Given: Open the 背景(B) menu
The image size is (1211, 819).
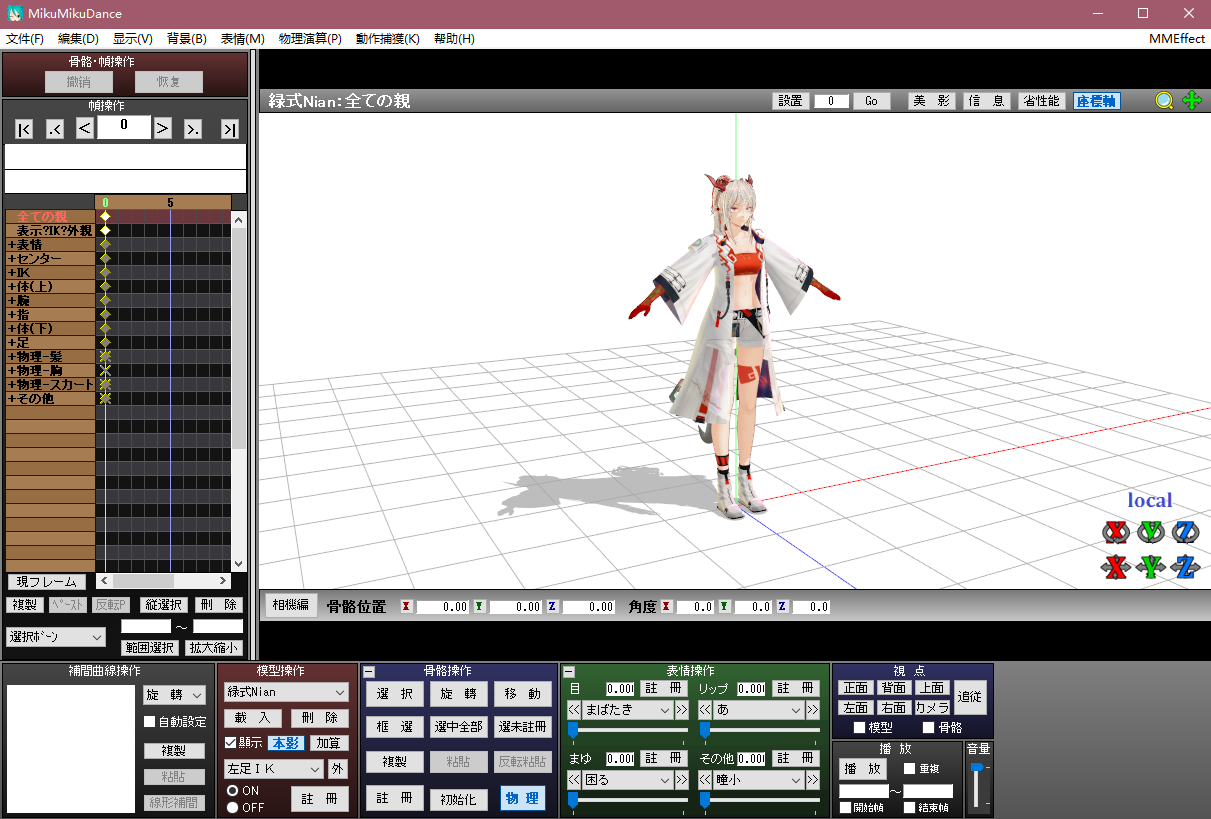Looking at the screenshot, I should [x=186, y=39].
